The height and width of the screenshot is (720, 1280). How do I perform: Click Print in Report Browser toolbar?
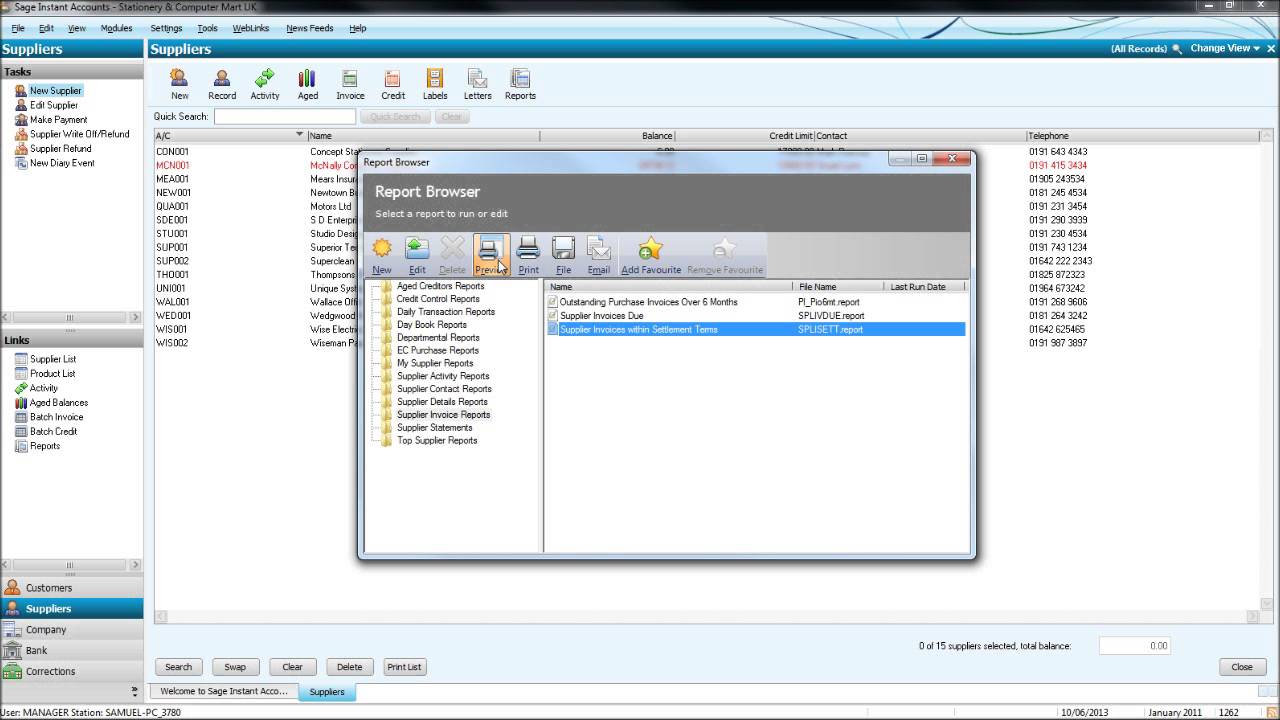click(528, 256)
